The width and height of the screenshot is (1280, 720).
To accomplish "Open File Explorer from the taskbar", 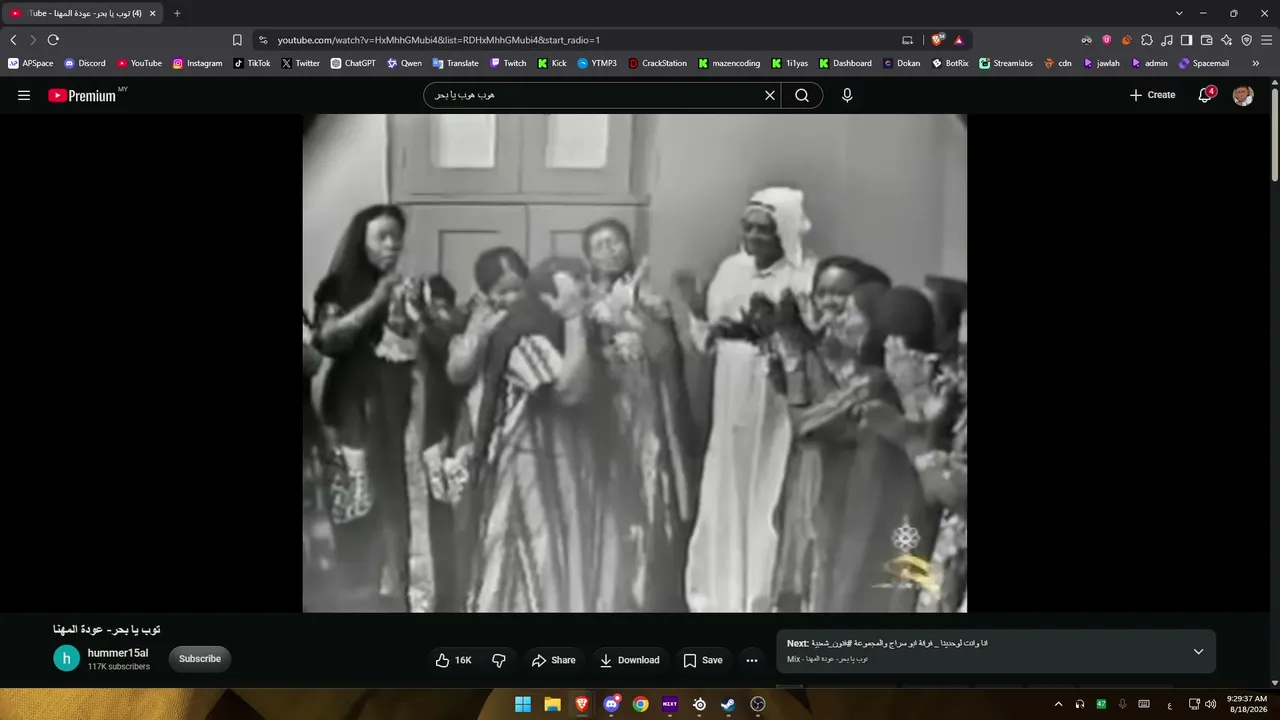I will (552, 704).
